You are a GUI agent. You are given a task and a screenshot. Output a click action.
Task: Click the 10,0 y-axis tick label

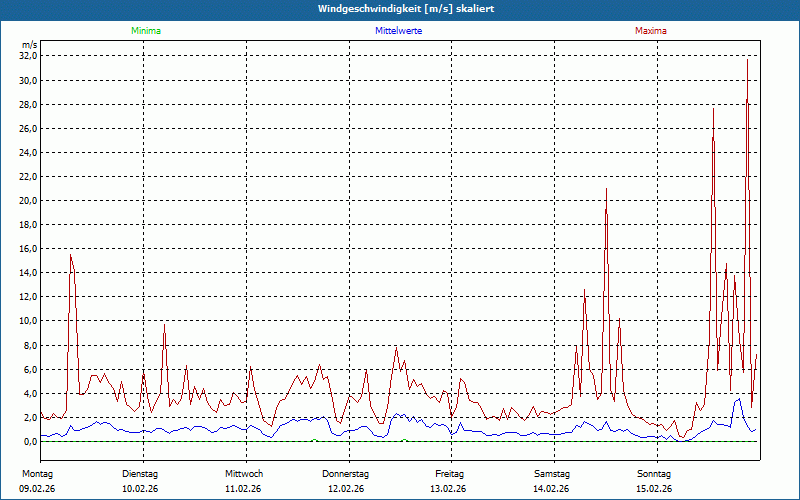click(28, 321)
